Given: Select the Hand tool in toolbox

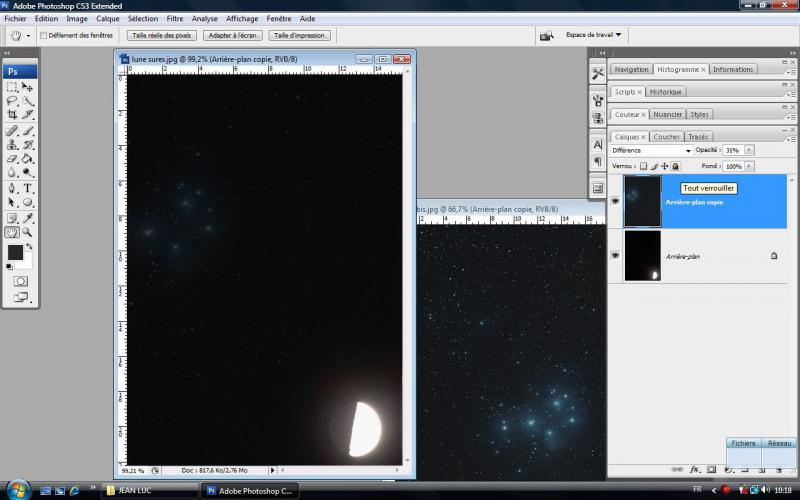Looking at the screenshot, I should click(12, 233).
